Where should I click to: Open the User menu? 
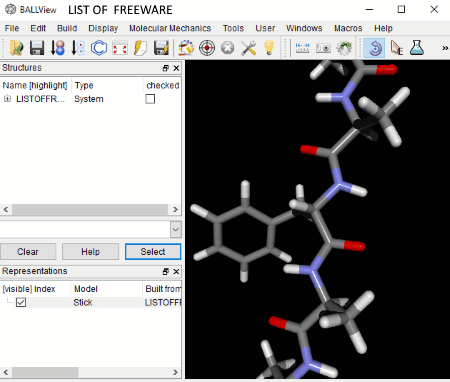tap(265, 28)
